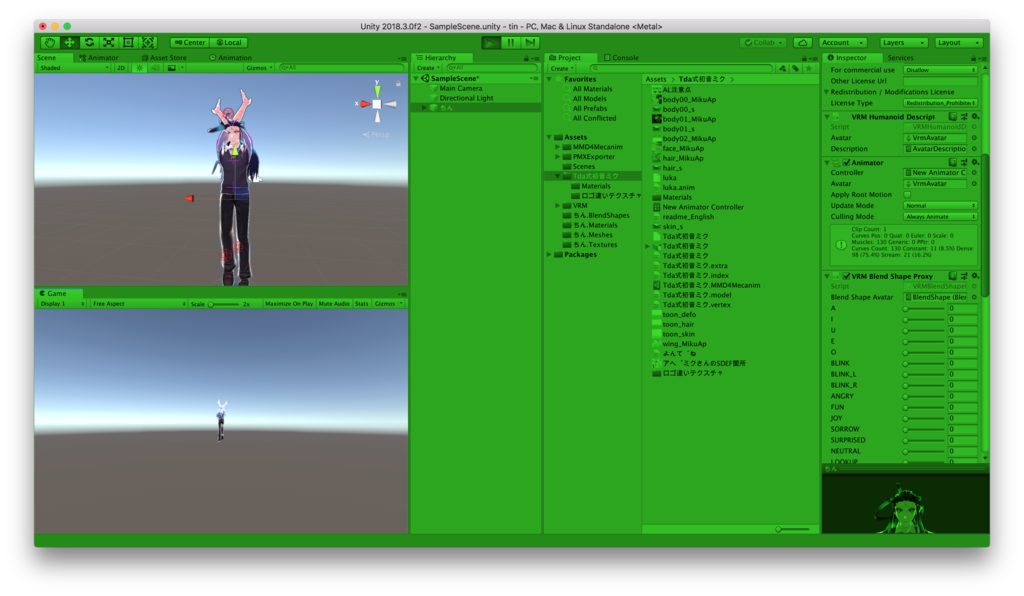Click Project search by label icon
This screenshot has width=1024, height=596.
795,68
